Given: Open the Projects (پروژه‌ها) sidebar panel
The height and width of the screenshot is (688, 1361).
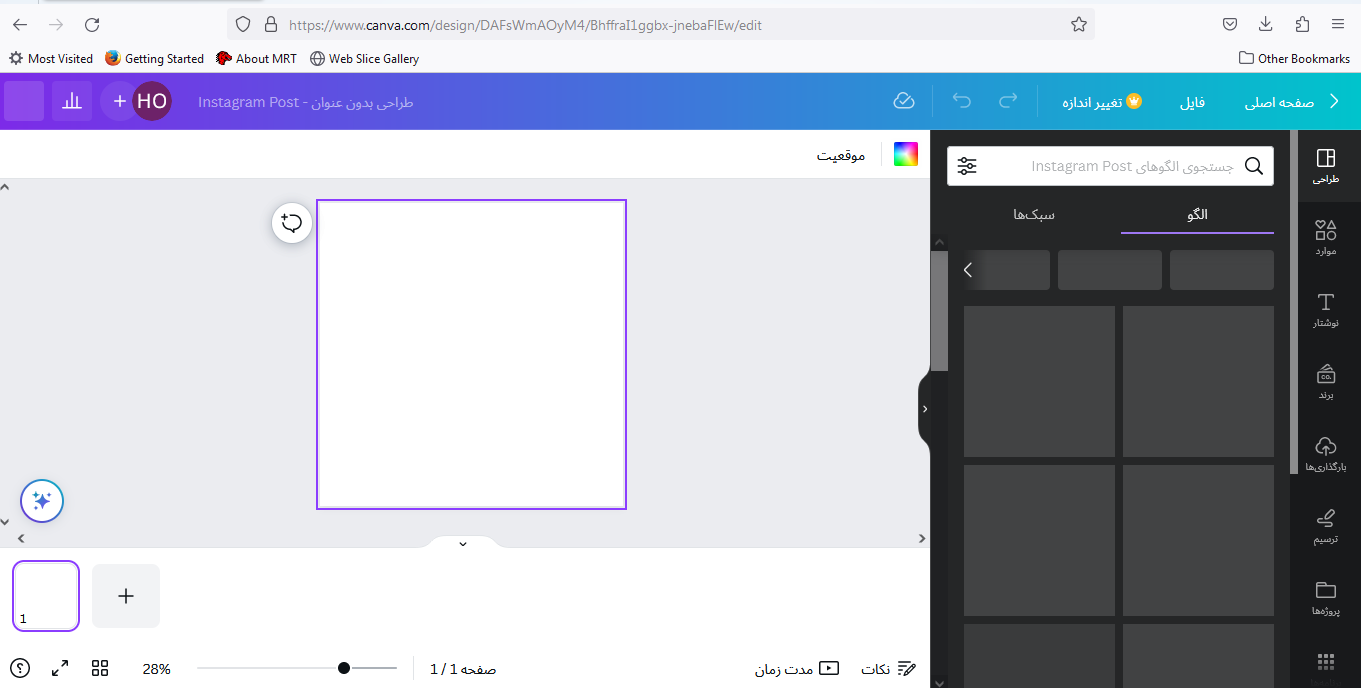Looking at the screenshot, I should tap(1325, 598).
